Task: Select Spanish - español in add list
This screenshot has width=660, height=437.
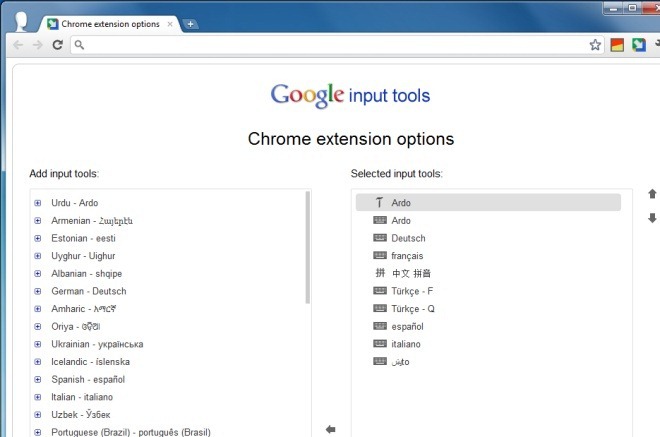Action: (x=88, y=380)
